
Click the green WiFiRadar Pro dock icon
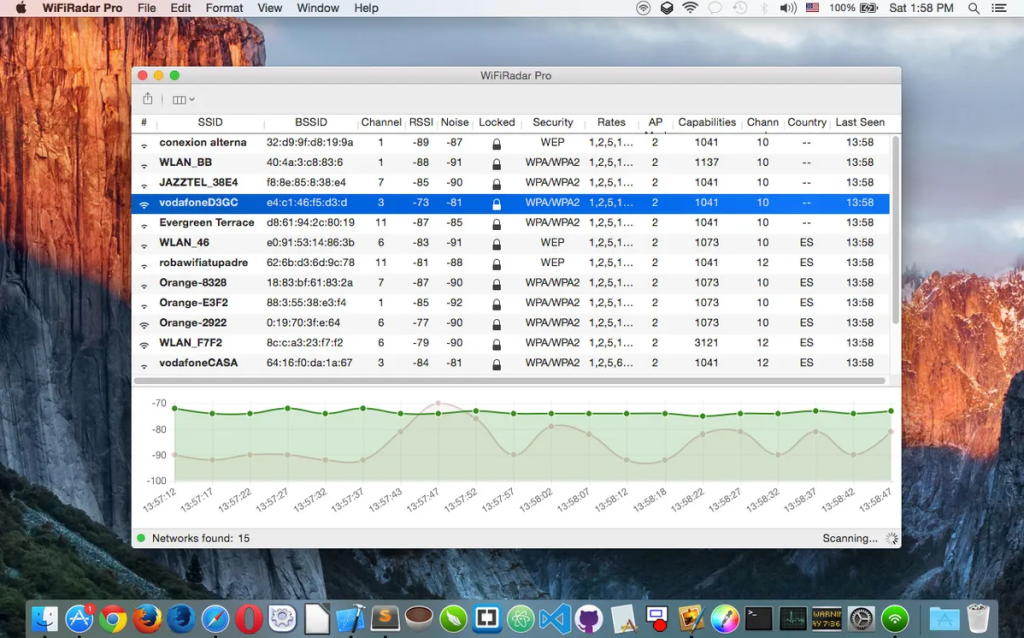click(x=894, y=619)
